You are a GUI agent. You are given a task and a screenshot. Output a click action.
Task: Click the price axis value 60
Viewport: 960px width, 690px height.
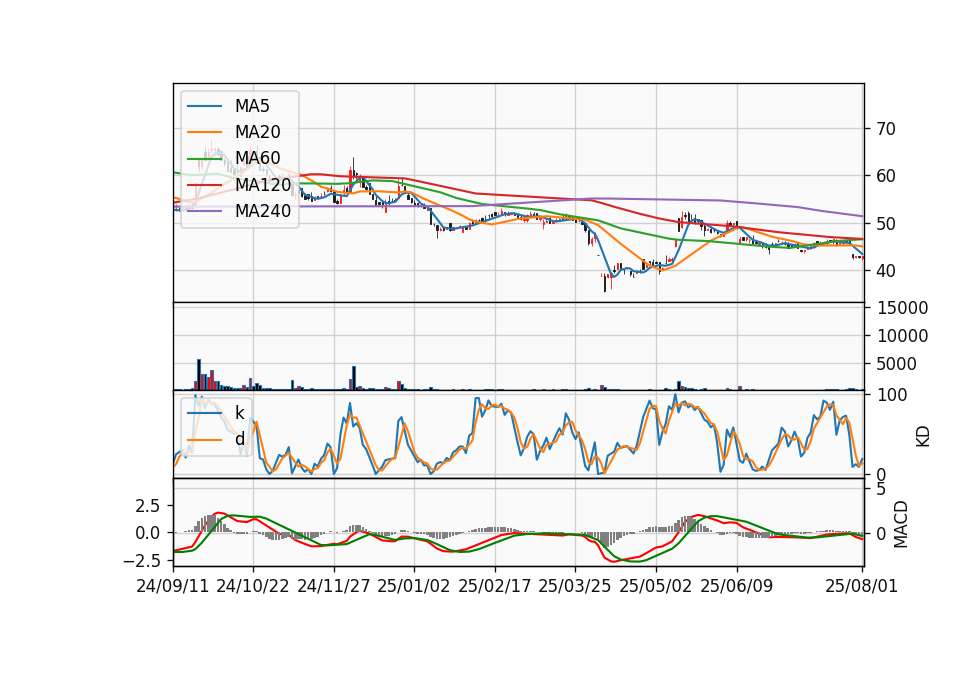(885, 176)
